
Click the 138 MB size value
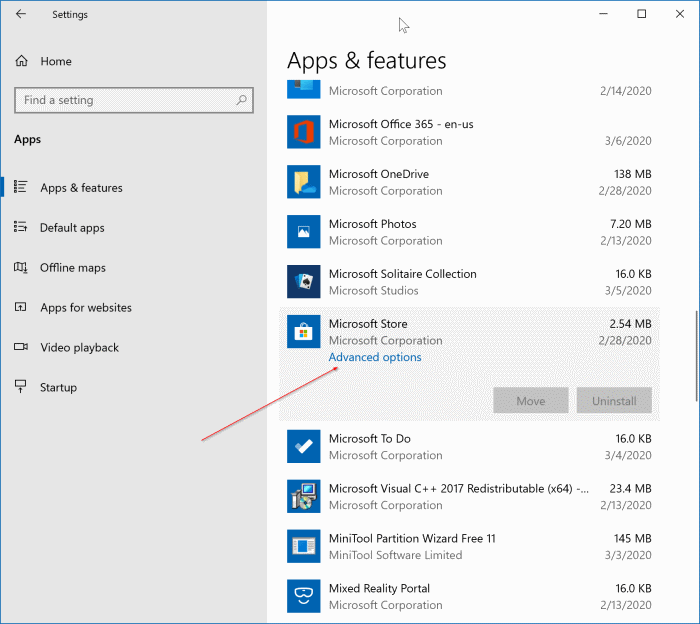point(632,174)
